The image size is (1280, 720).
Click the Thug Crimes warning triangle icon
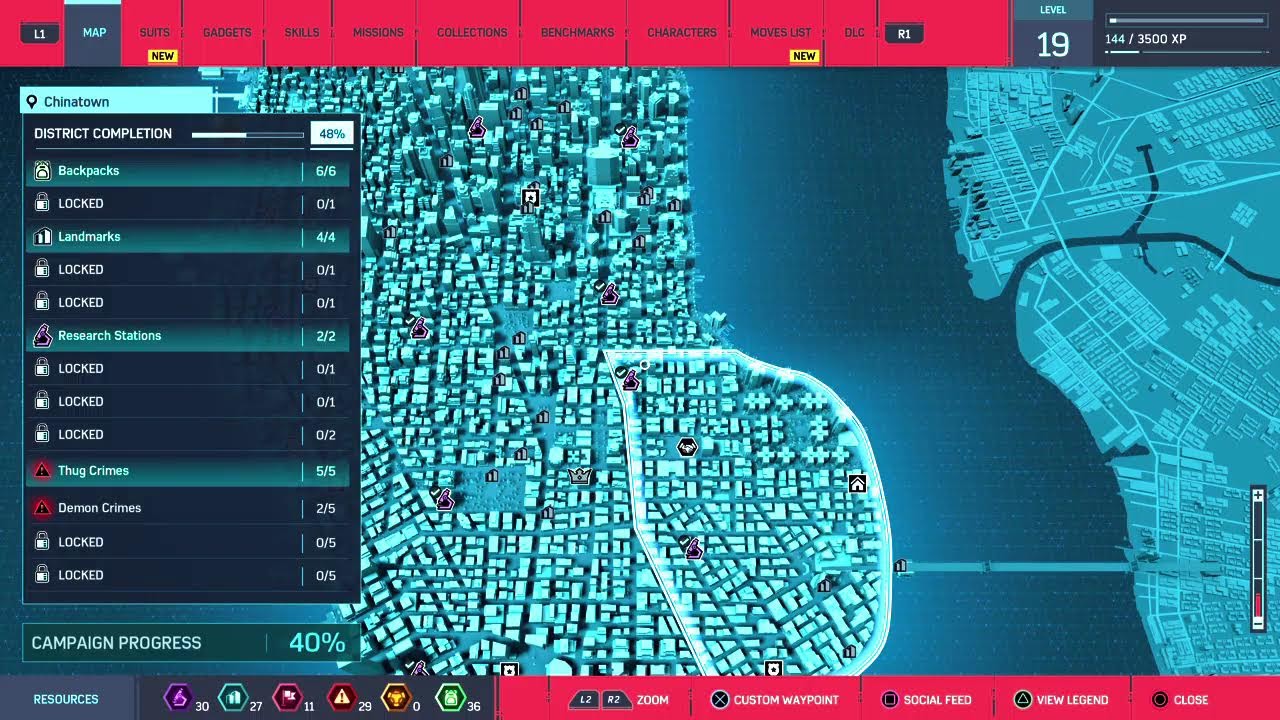coord(42,471)
